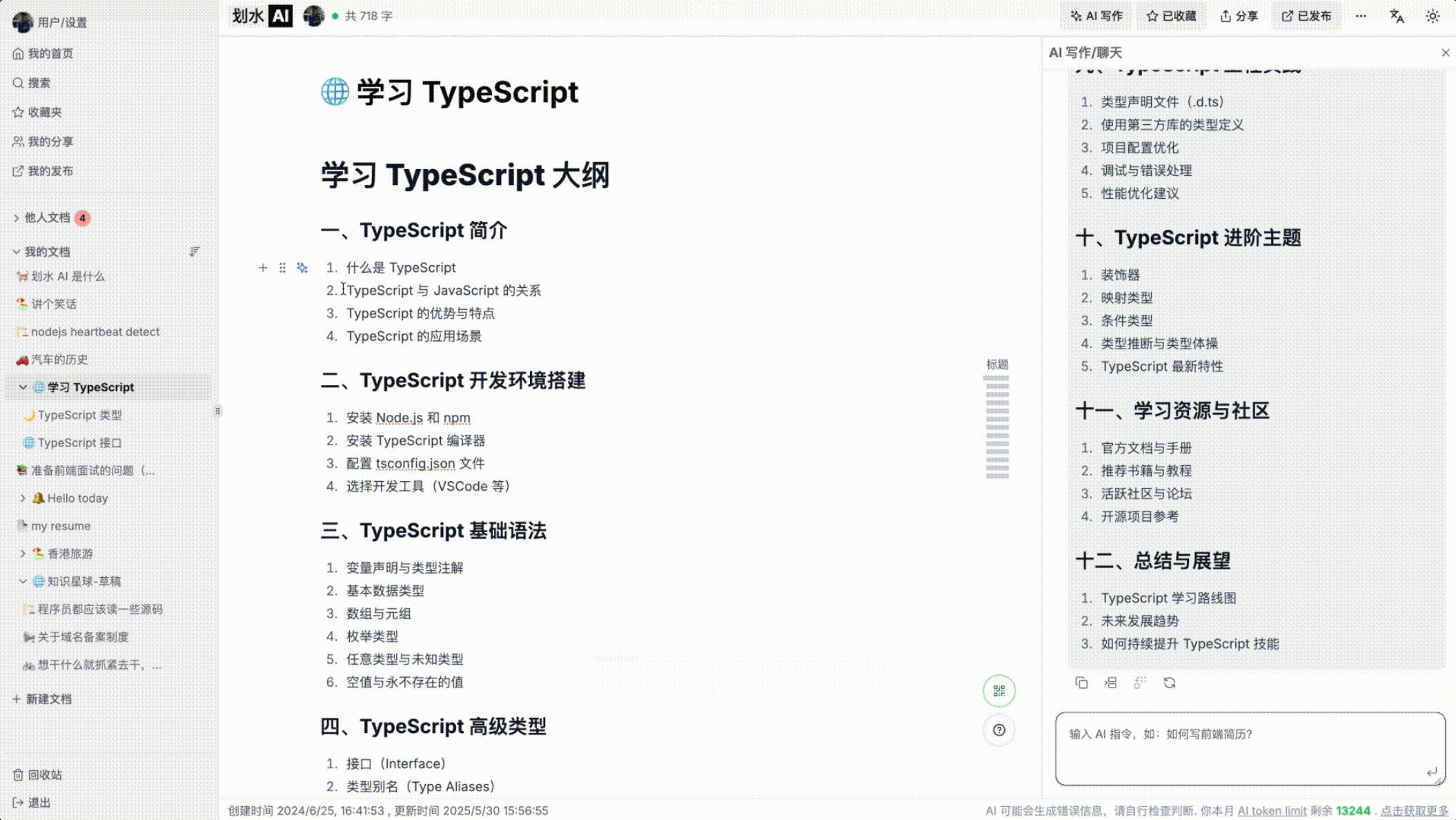Click the plus icon to add block

click(263, 268)
